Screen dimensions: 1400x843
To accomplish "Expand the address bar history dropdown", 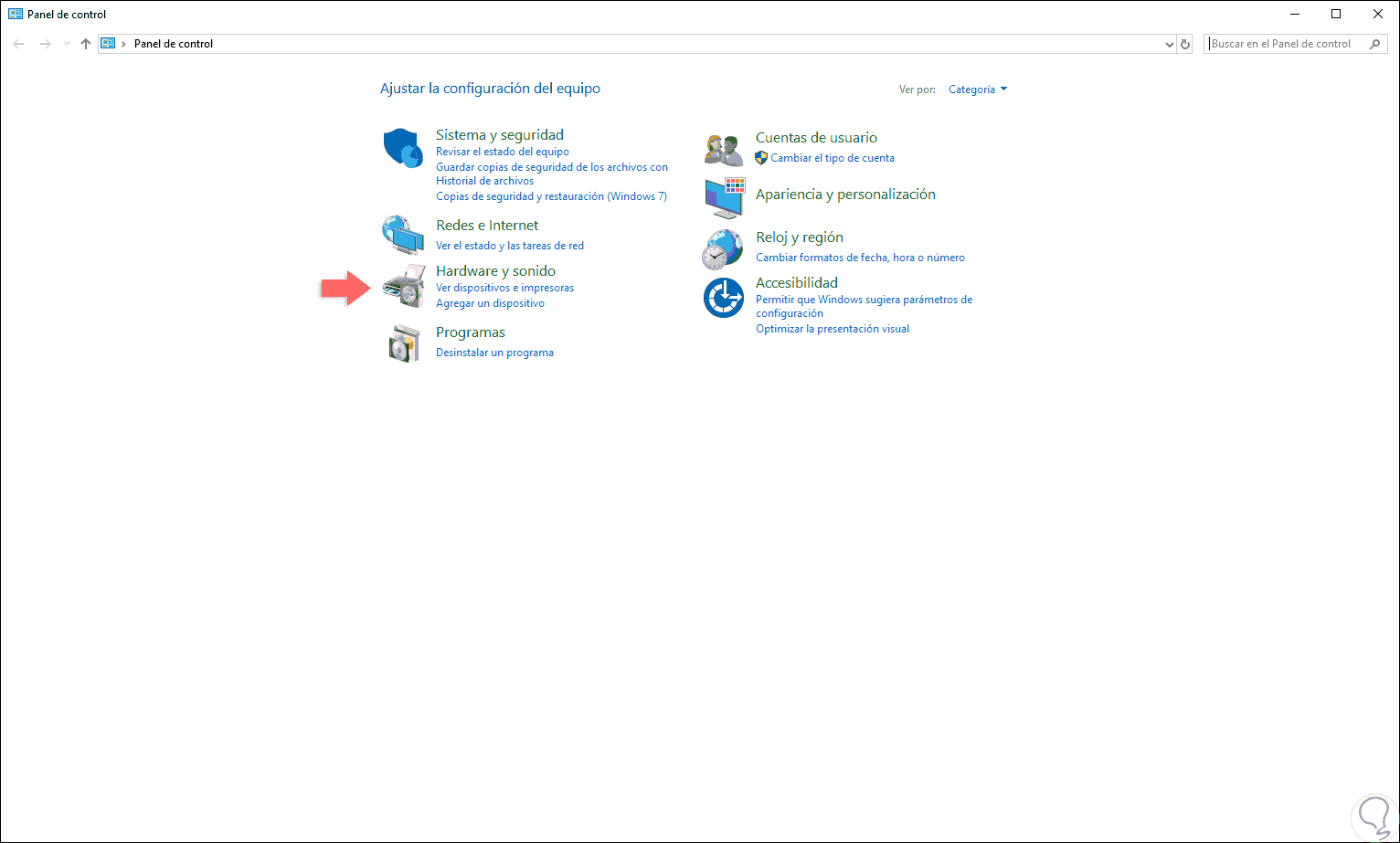I will [1170, 44].
